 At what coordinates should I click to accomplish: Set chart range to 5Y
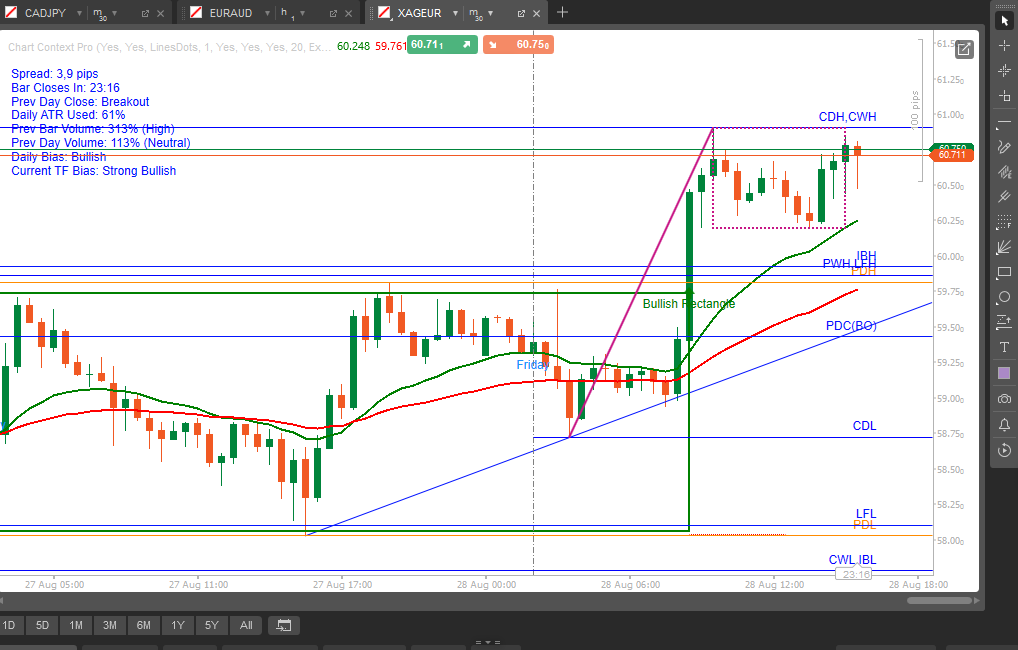212,625
